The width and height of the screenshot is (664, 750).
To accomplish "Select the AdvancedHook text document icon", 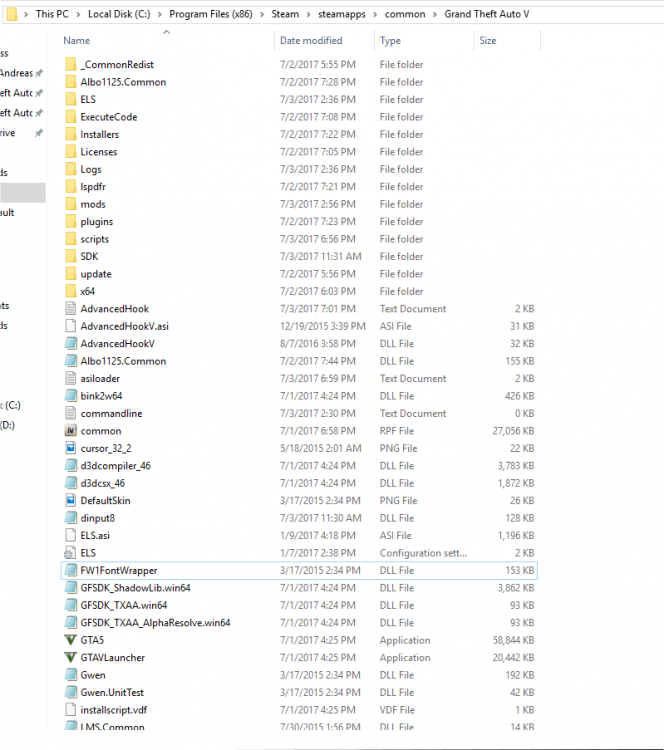I will coord(70,309).
